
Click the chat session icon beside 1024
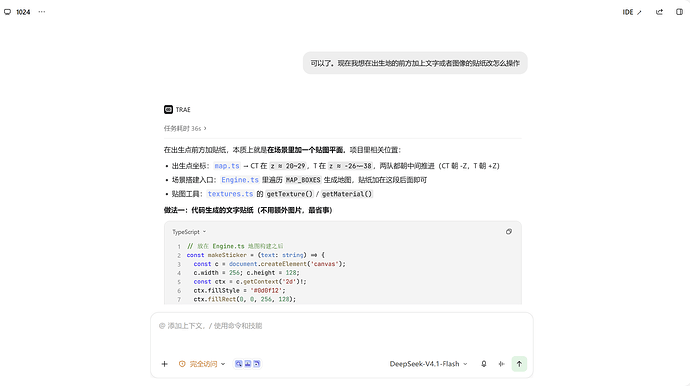pos(7,12)
